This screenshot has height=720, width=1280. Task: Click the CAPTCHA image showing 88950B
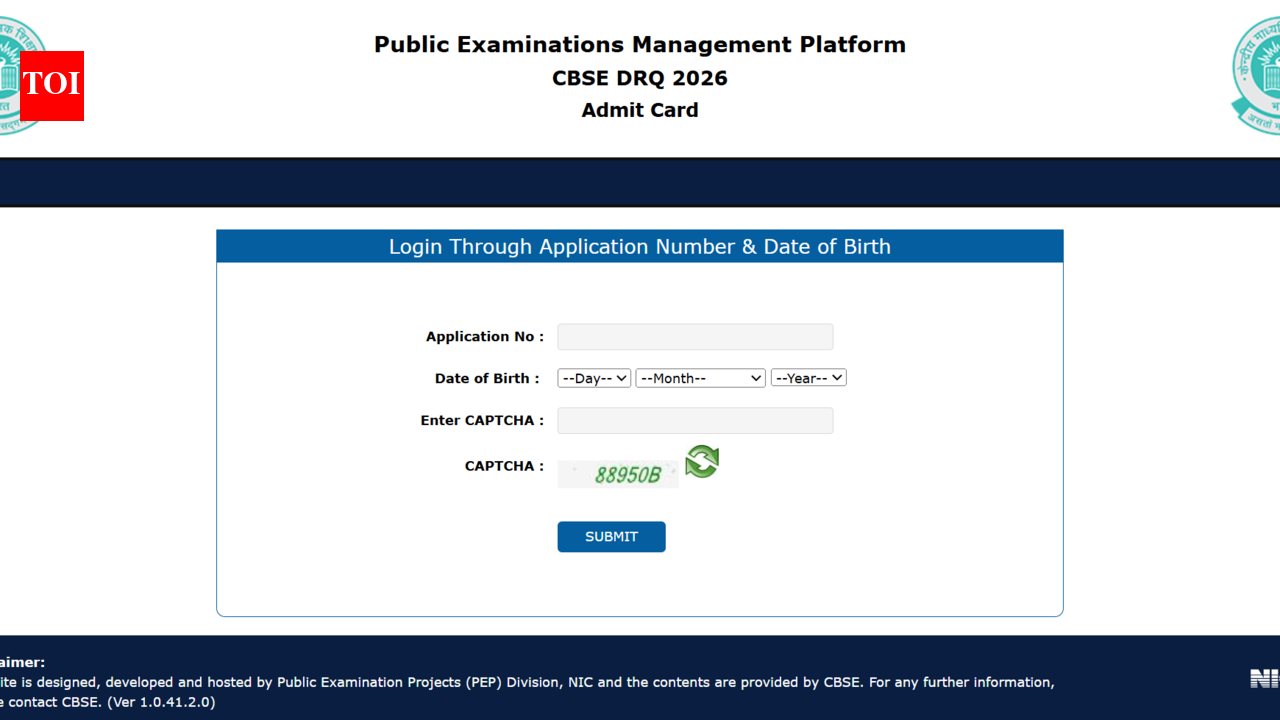[x=617, y=474]
